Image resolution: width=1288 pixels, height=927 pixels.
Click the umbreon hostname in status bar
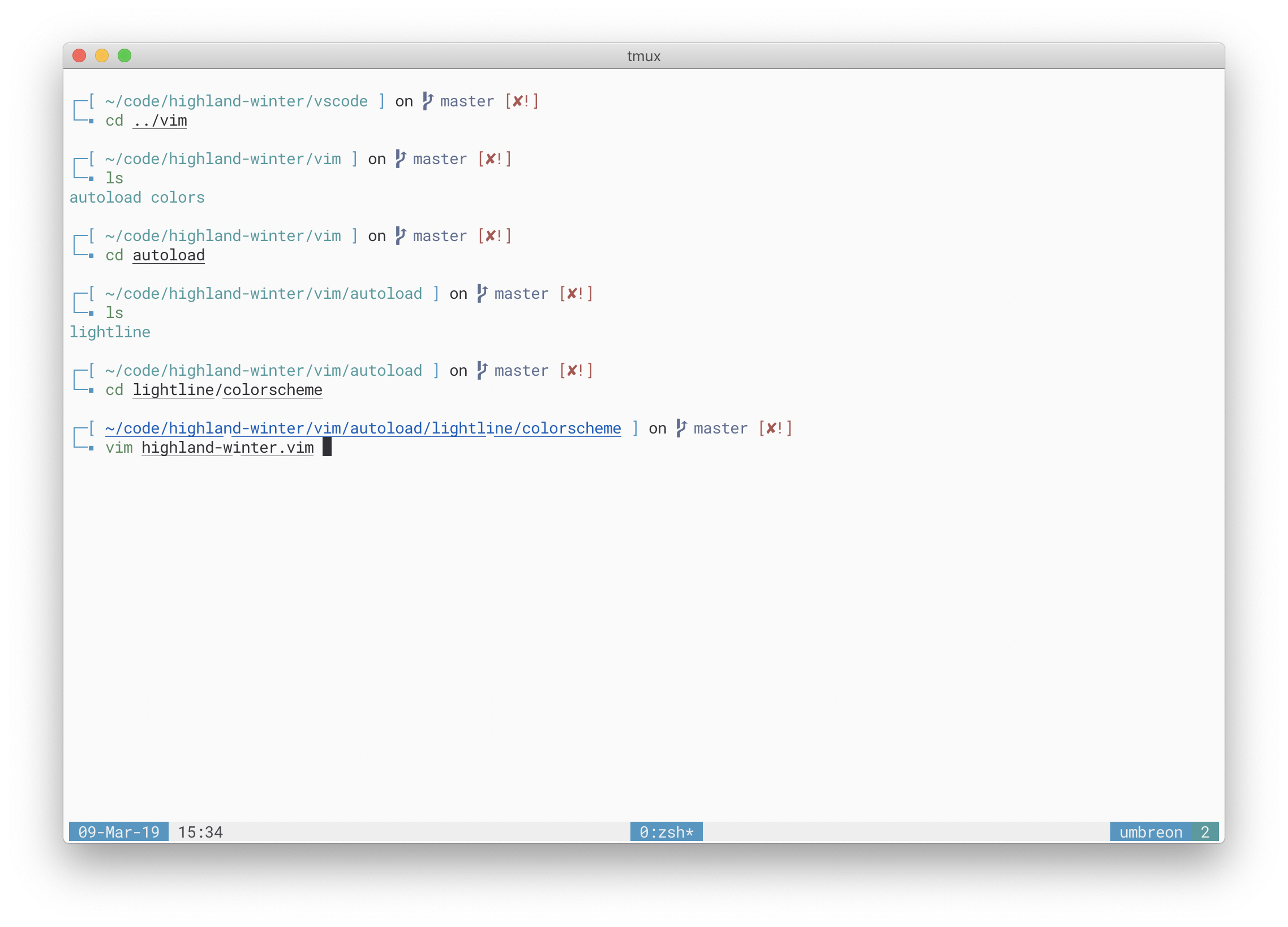[x=1150, y=832]
